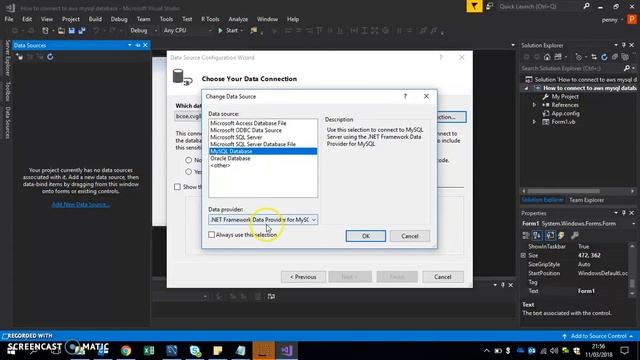
Task: Click Add to Source Control in status bar
Action: coord(598,336)
